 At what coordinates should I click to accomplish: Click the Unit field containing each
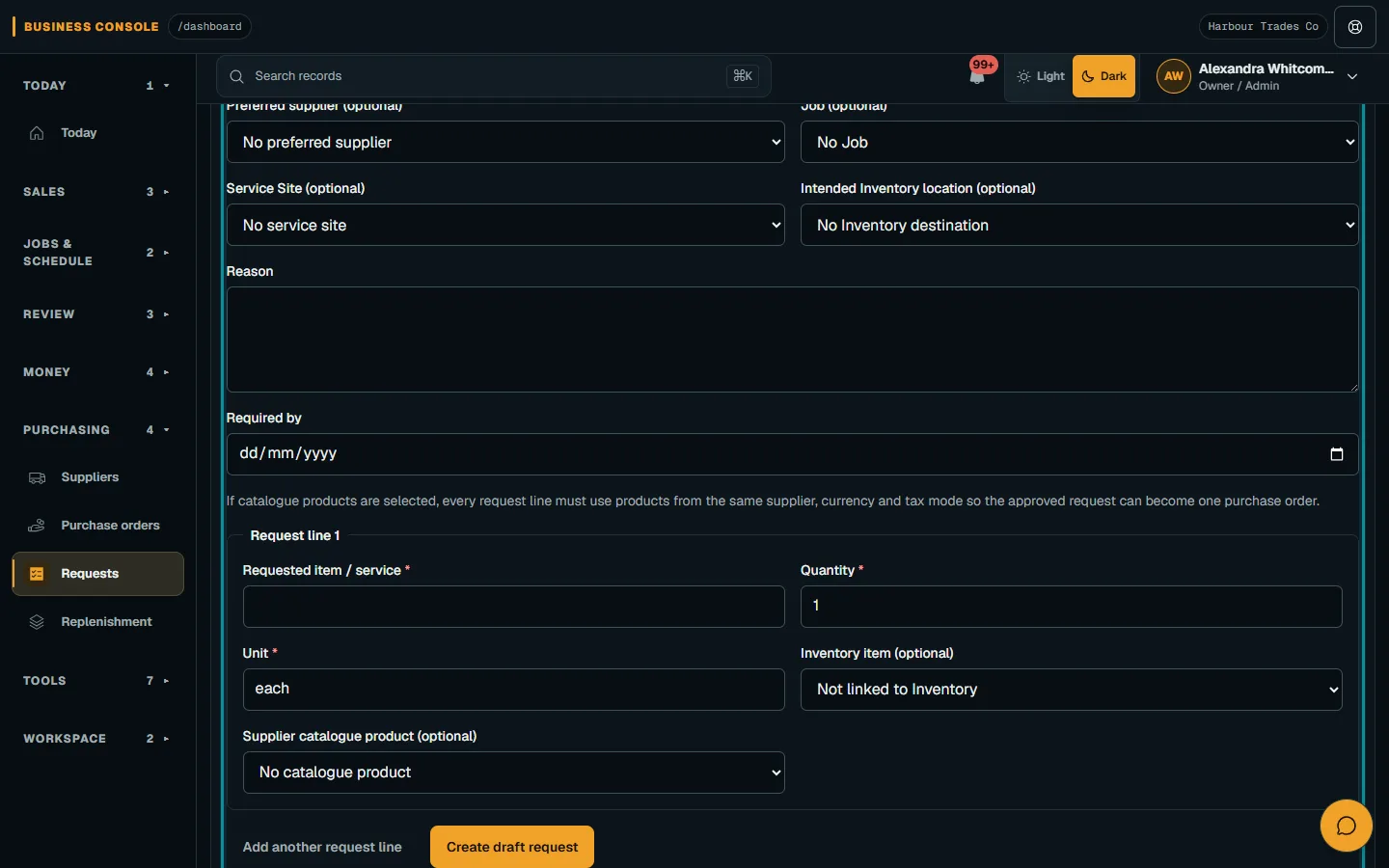point(513,690)
